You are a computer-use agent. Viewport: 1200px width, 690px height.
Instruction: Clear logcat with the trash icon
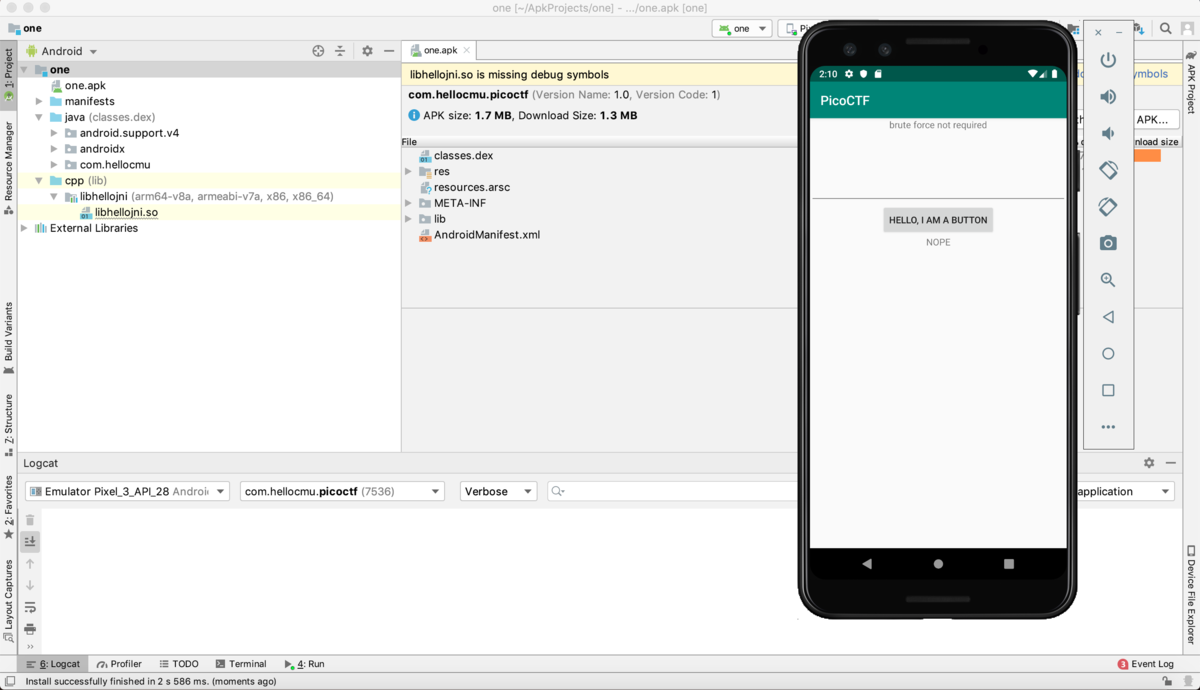pyautogui.click(x=30, y=519)
